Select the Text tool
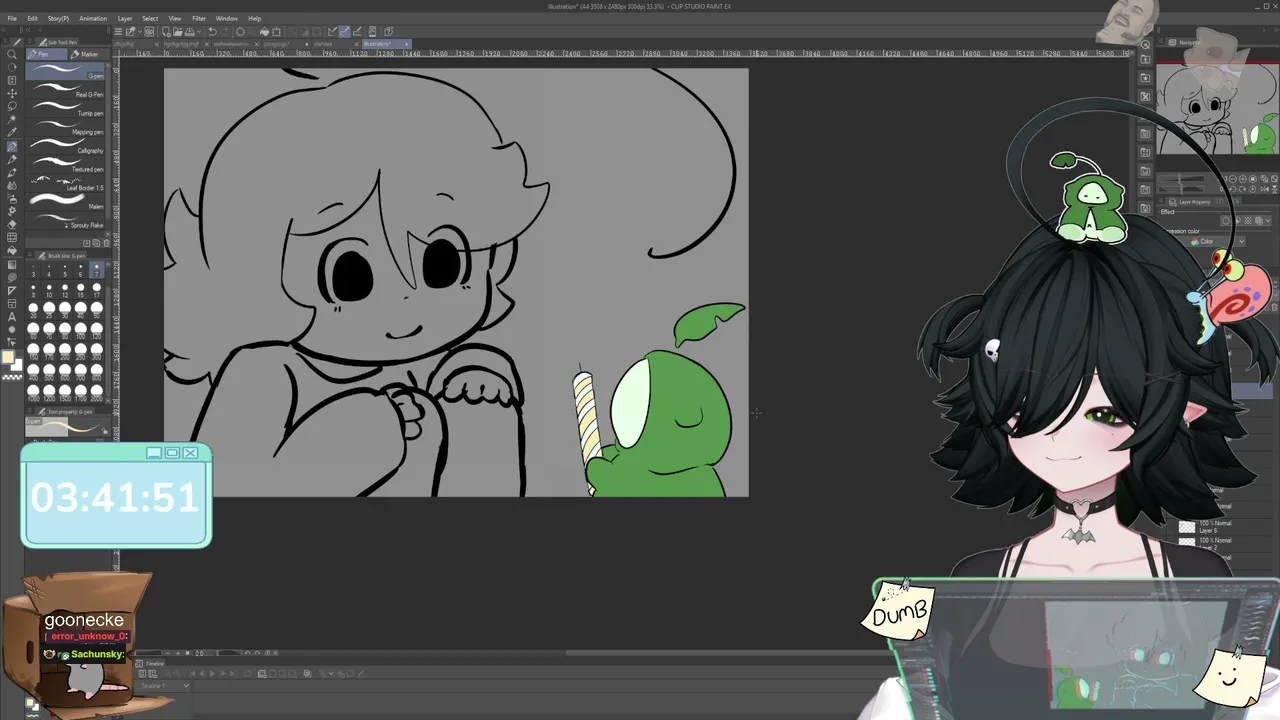Viewport: 1280px width, 720px height. click(x=12, y=316)
